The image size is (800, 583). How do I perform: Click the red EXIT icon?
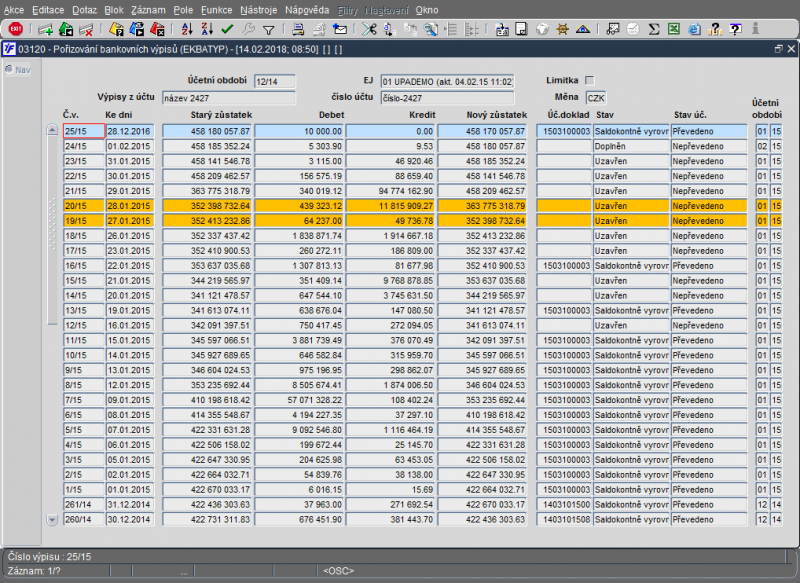[15, 29]
